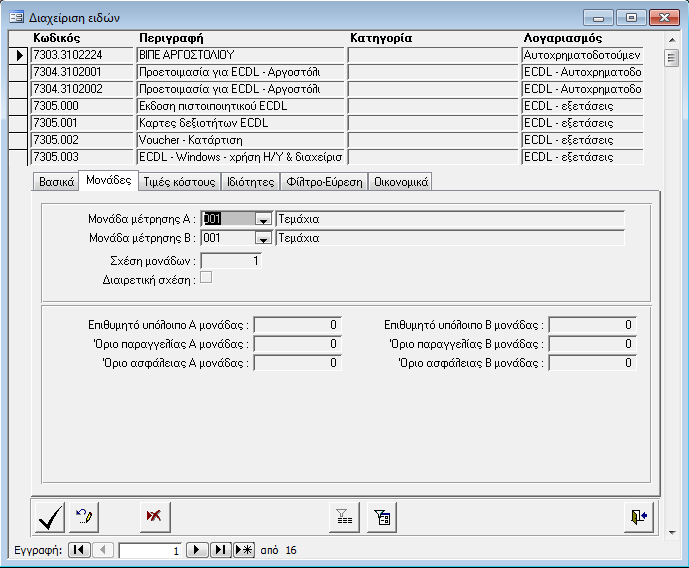Open the Τιμές κόστους tab
This screenshot has height=568, width=689.
tap(179, 182)
